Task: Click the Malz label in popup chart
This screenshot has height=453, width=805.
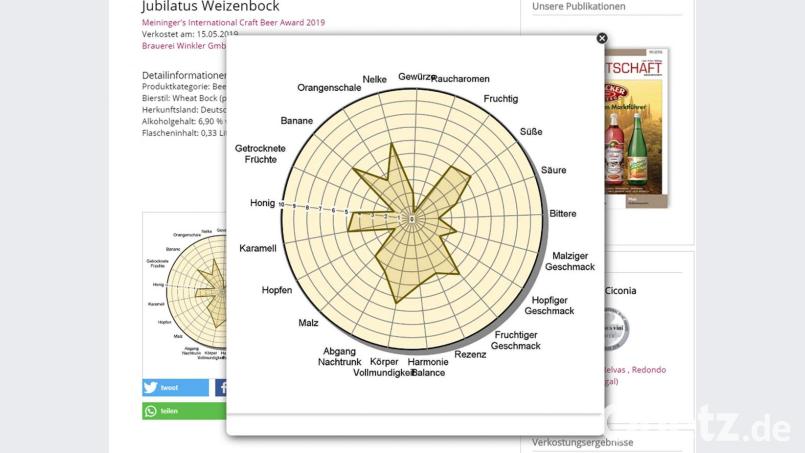Action: [x=308, y=323]
